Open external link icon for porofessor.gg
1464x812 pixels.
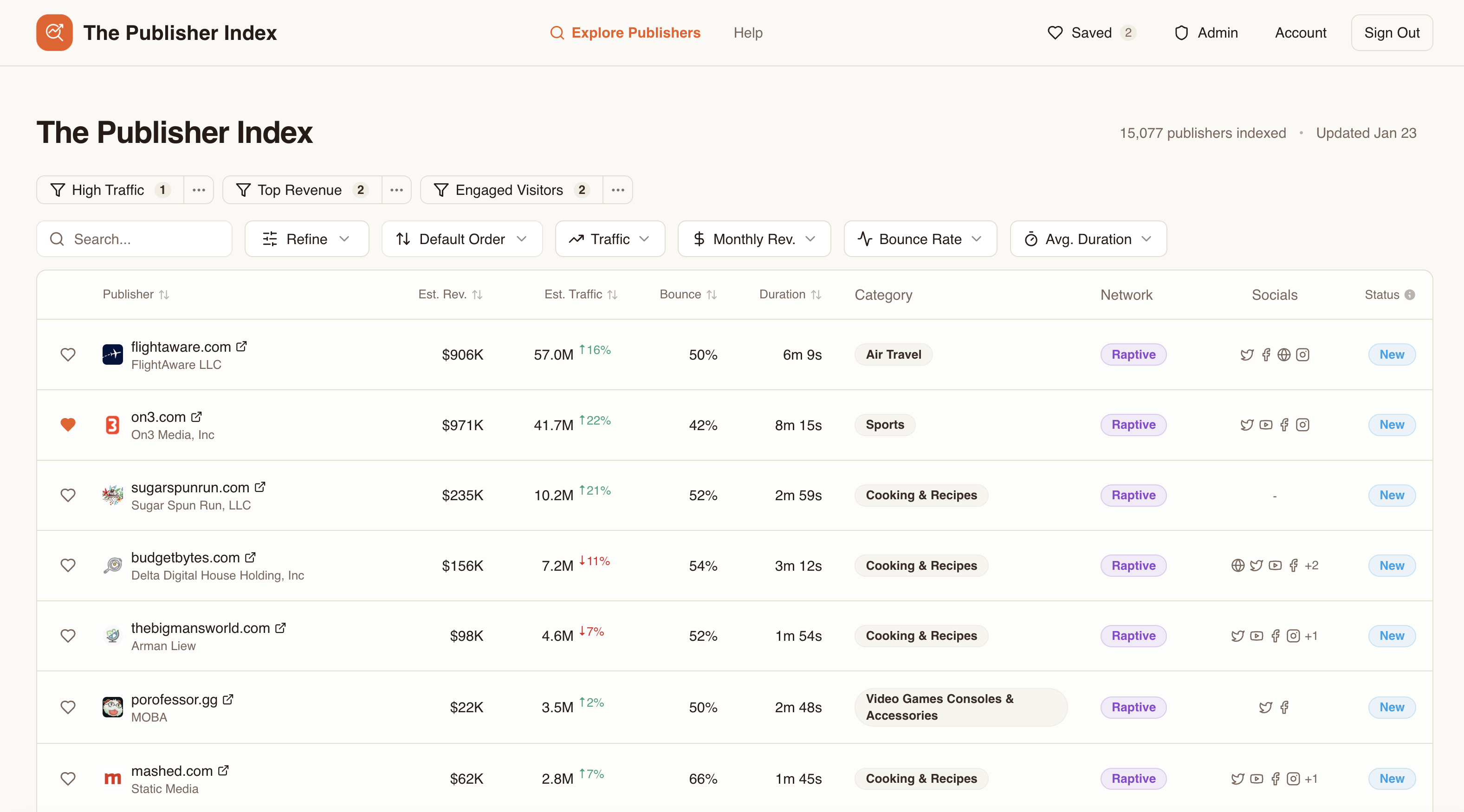pyautogui.click(x=228, y=699)
